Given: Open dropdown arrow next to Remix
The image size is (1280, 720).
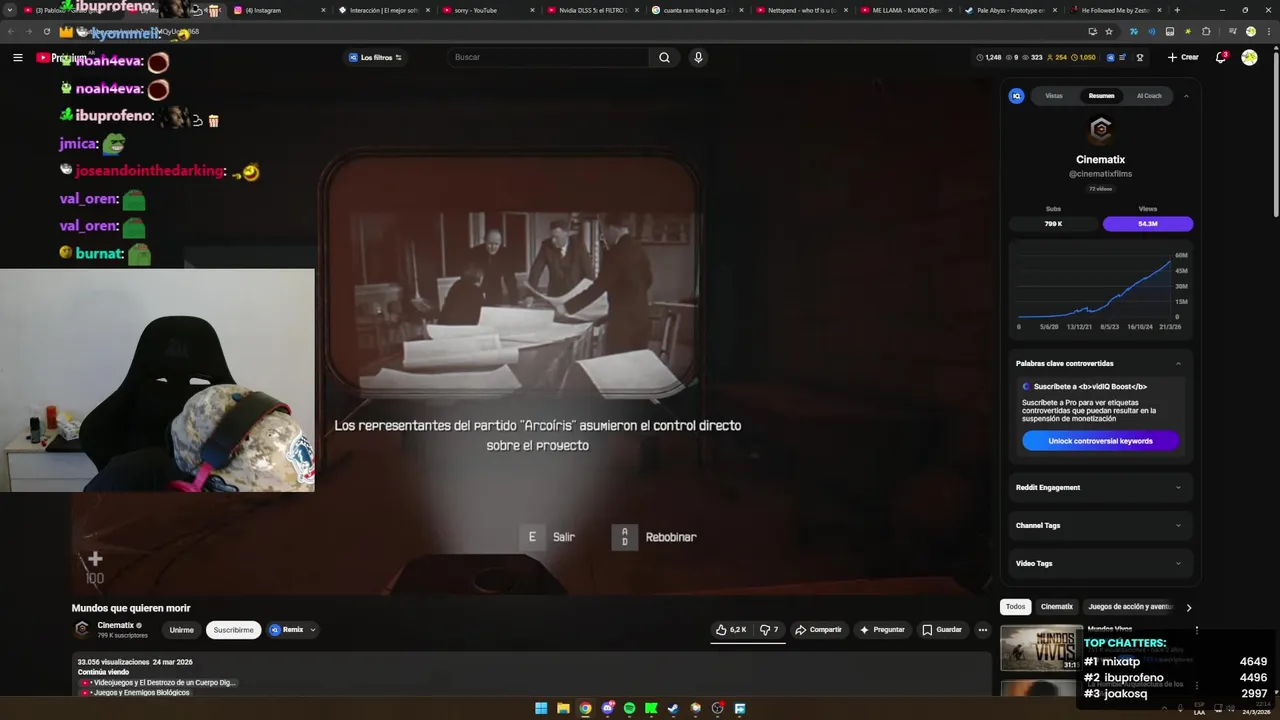Looking at the screenshot, I should [x=313, y=630].
